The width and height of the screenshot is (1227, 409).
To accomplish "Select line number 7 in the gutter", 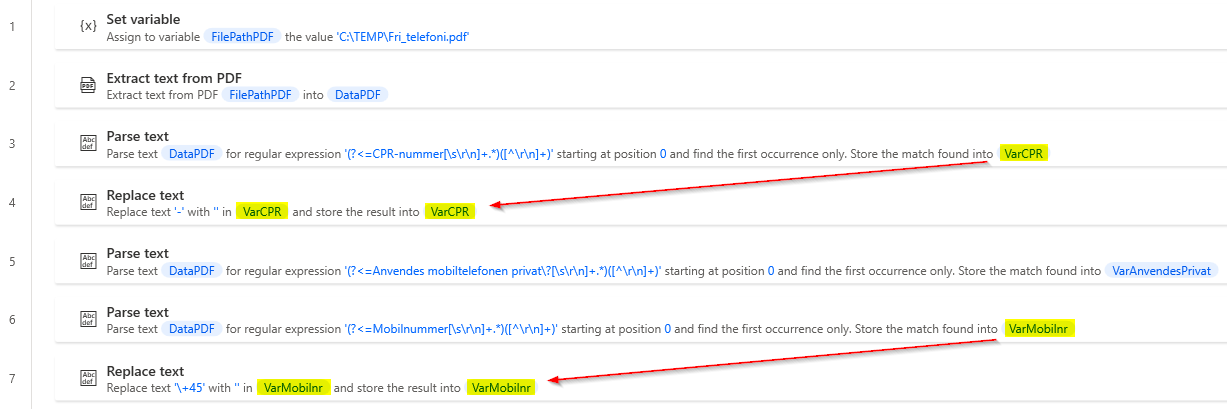I will 12,379.
